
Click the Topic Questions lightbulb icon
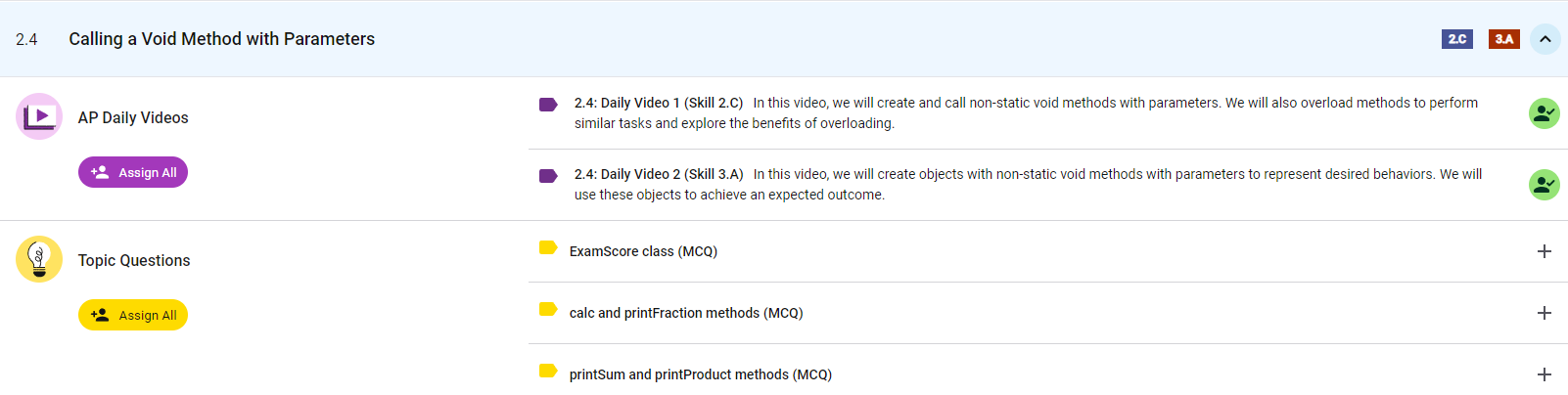pos(39,259)
